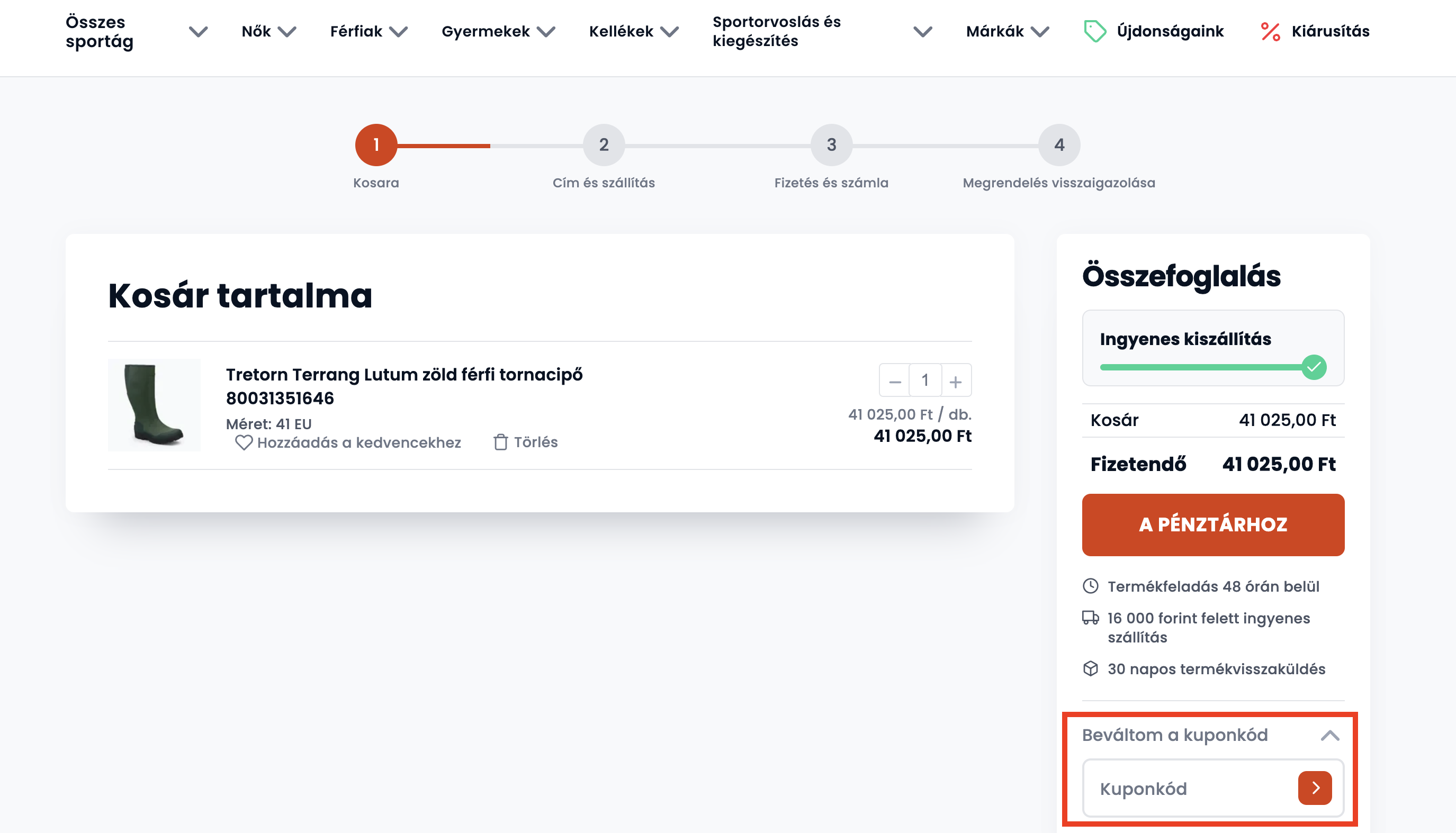Increase quantity with the plus button
The image size is (1456, 833).
pyautogui.click(x=956, y=381)
